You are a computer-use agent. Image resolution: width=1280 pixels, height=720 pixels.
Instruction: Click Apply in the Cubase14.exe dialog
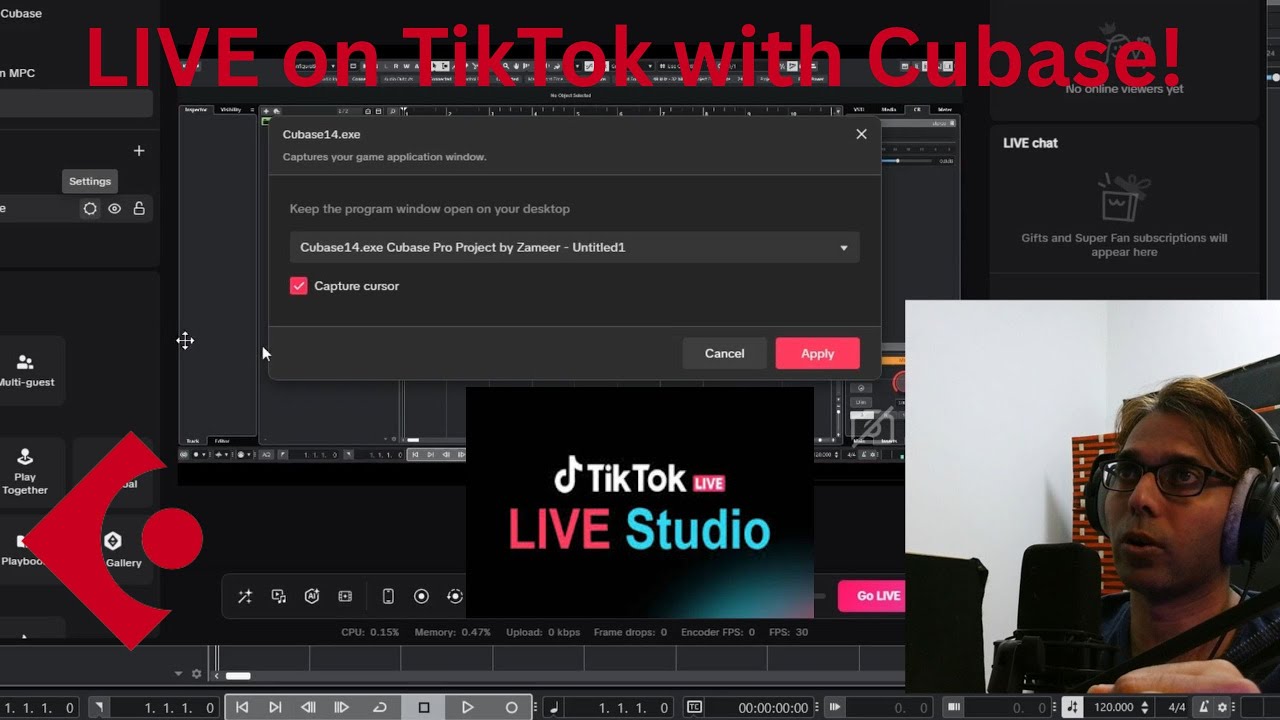817,353
